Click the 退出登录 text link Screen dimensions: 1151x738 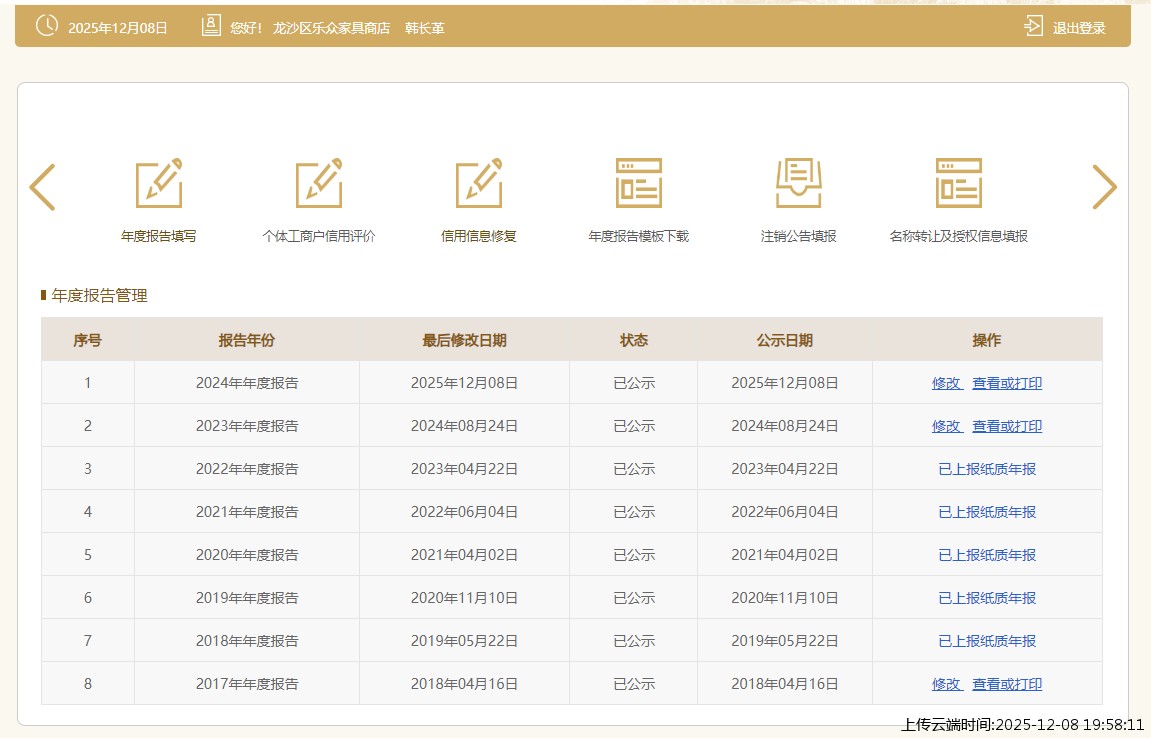1079,28
